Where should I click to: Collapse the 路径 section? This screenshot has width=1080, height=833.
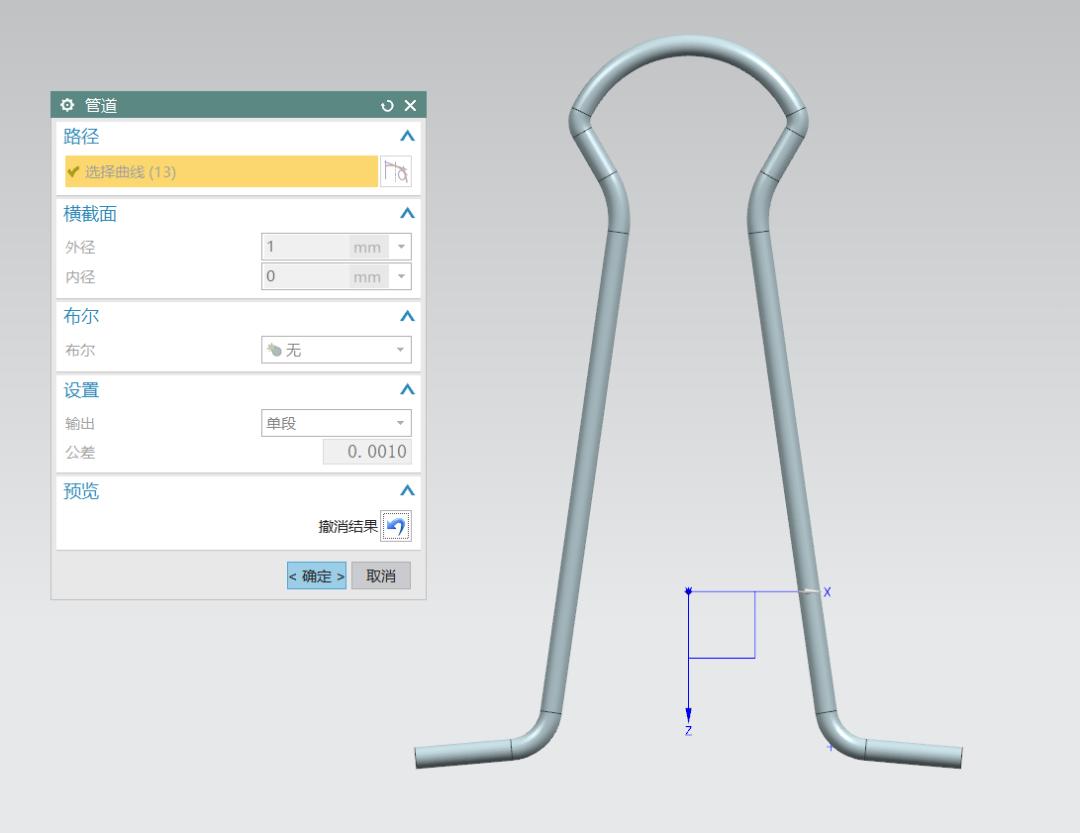(406, 137)
